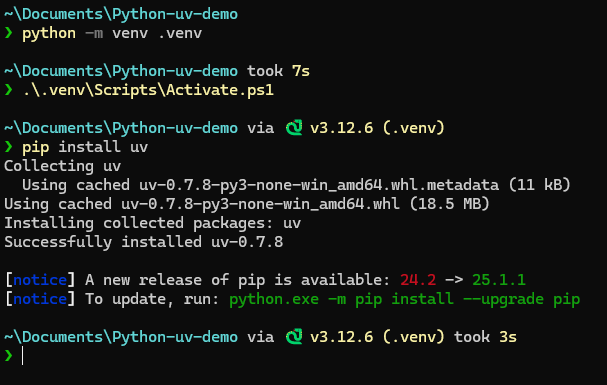Click the green 'python.exe -m pip install --upgrade pip' command
Viewport: 607px width, 385px height.
[x=405, y=299]
